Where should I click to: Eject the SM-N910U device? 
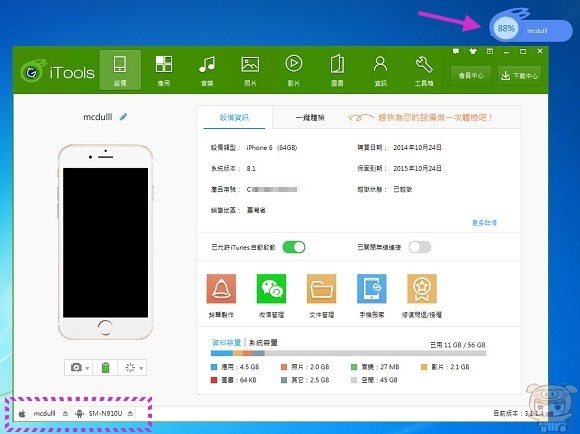(x=130, y=413)
